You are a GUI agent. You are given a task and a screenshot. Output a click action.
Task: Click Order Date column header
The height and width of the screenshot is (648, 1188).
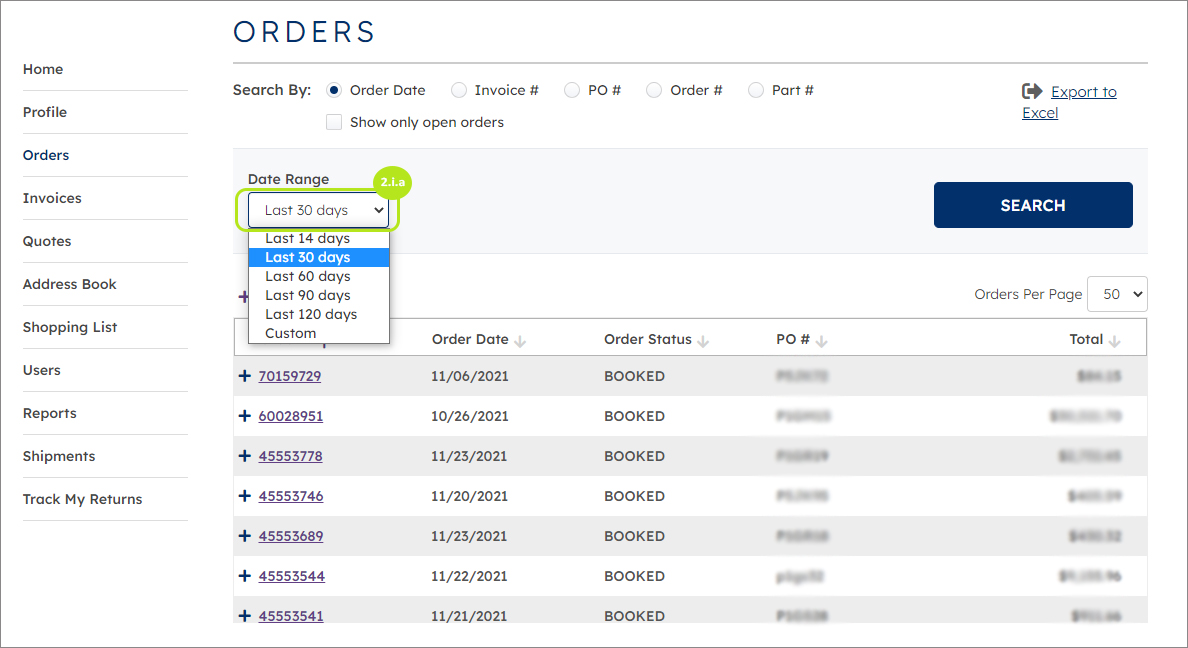tap(470, 340)
